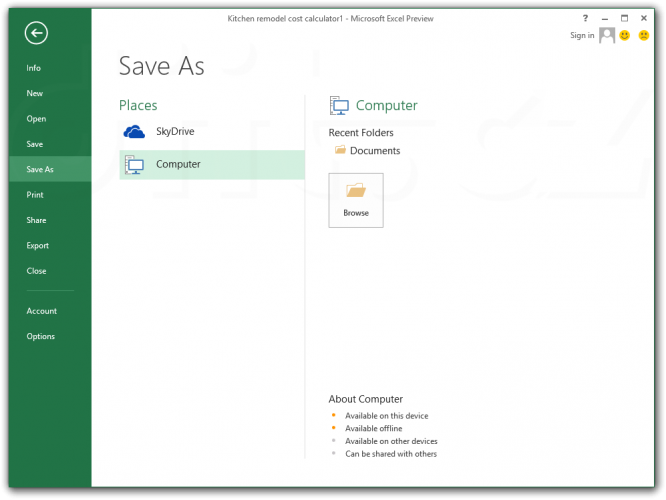The image size is (666, 500).
Task: Click the Sign in link
Action: pyautogui.click(x=582, y=35)
